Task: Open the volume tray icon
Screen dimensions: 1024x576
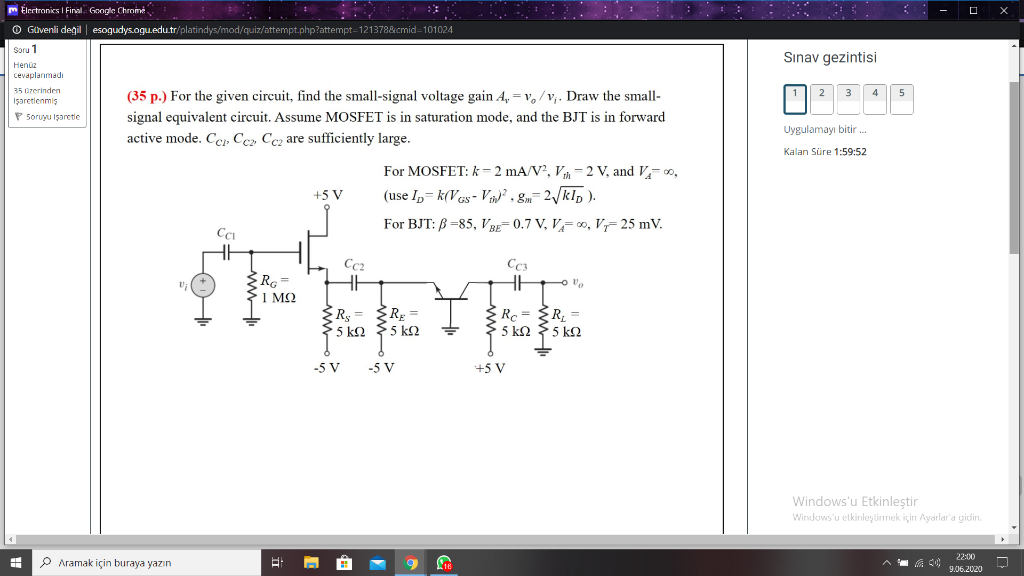Action: [x=935, y=562]
